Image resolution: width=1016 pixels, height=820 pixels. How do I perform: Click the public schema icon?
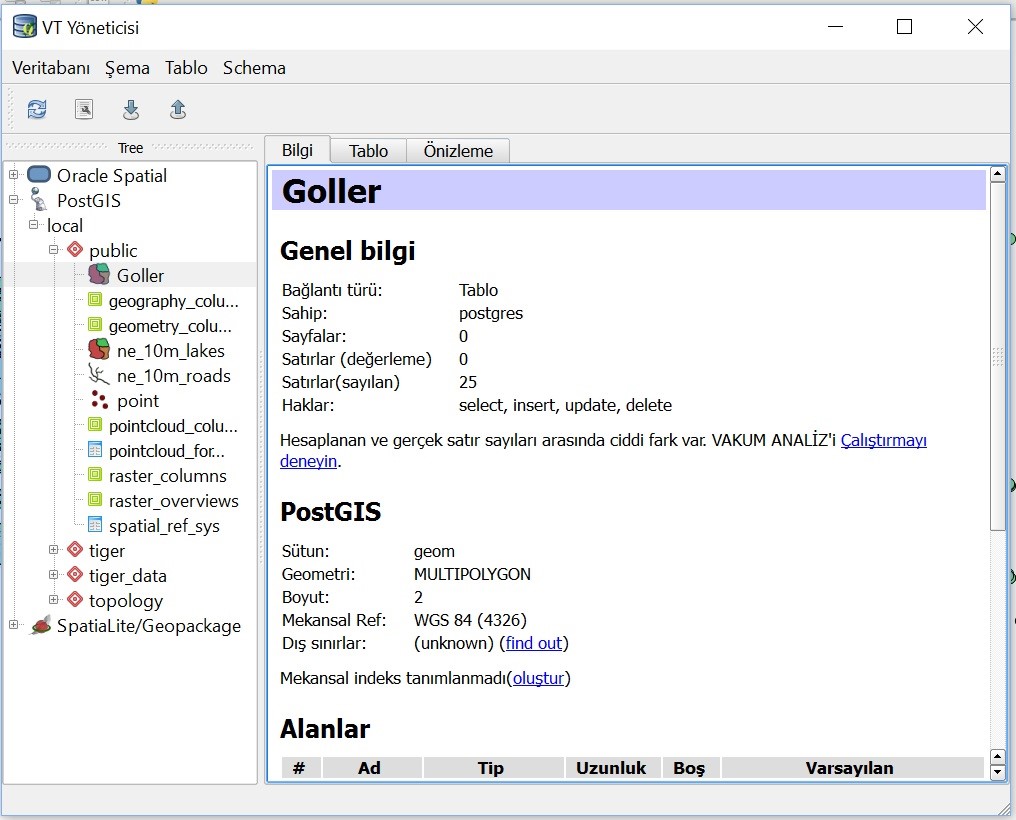(75, 249)
